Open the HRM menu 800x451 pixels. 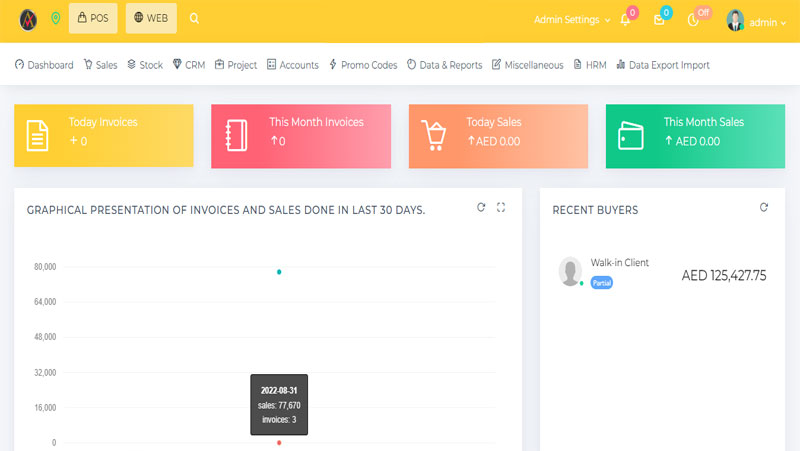click(x=590, y=65)
